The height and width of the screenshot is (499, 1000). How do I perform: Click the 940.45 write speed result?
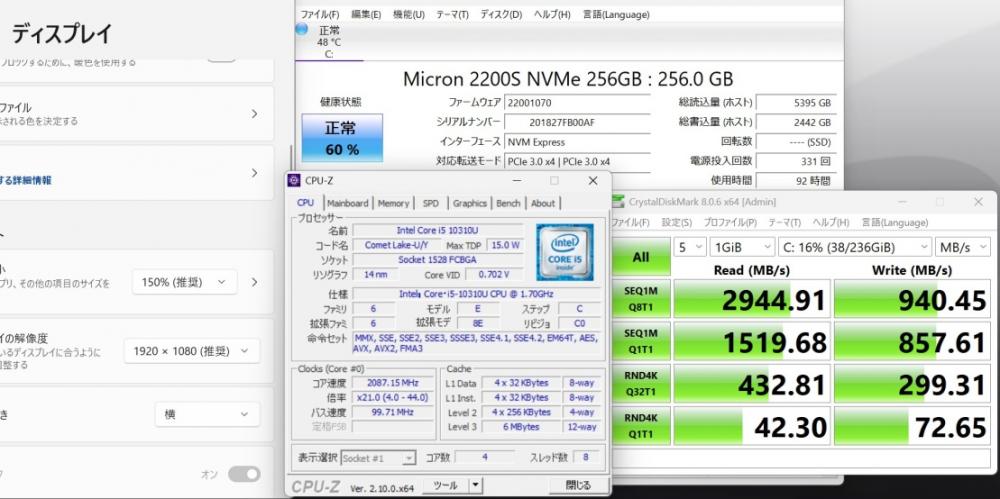click(913, 299)
